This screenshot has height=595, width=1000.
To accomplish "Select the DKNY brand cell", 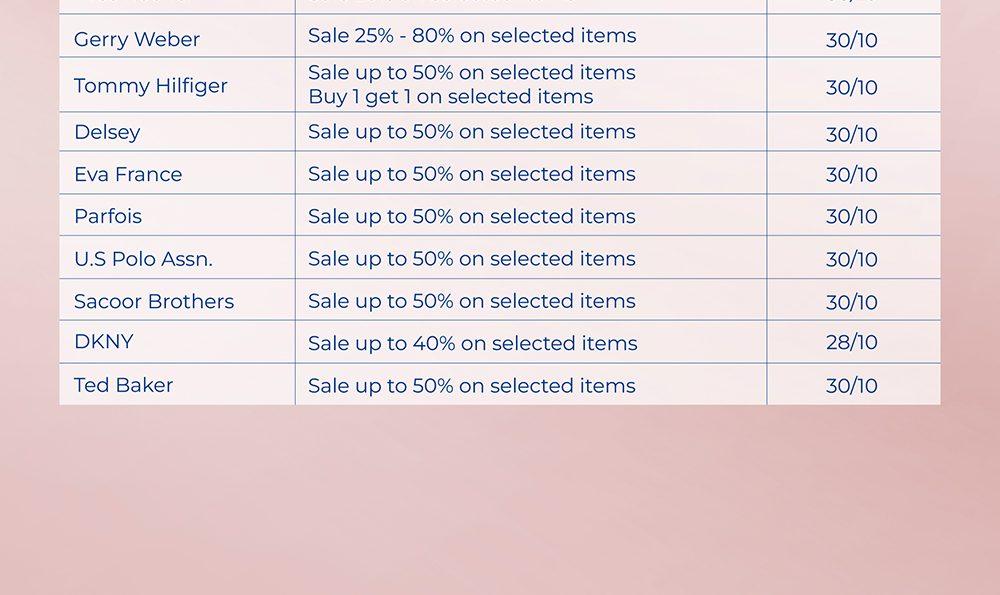I will click(x=103, y=342).
